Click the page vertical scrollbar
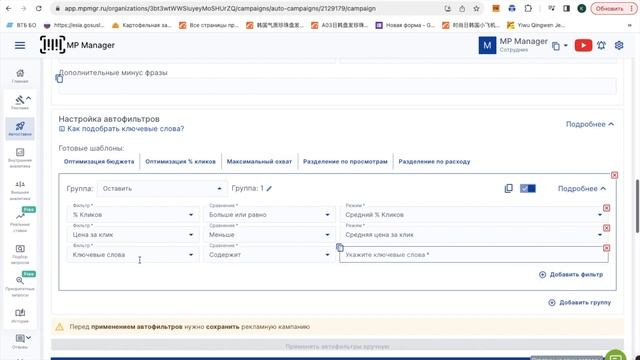The height and width of the screenshot is (360, 640). pyautogui.click(x=637, y=206)
